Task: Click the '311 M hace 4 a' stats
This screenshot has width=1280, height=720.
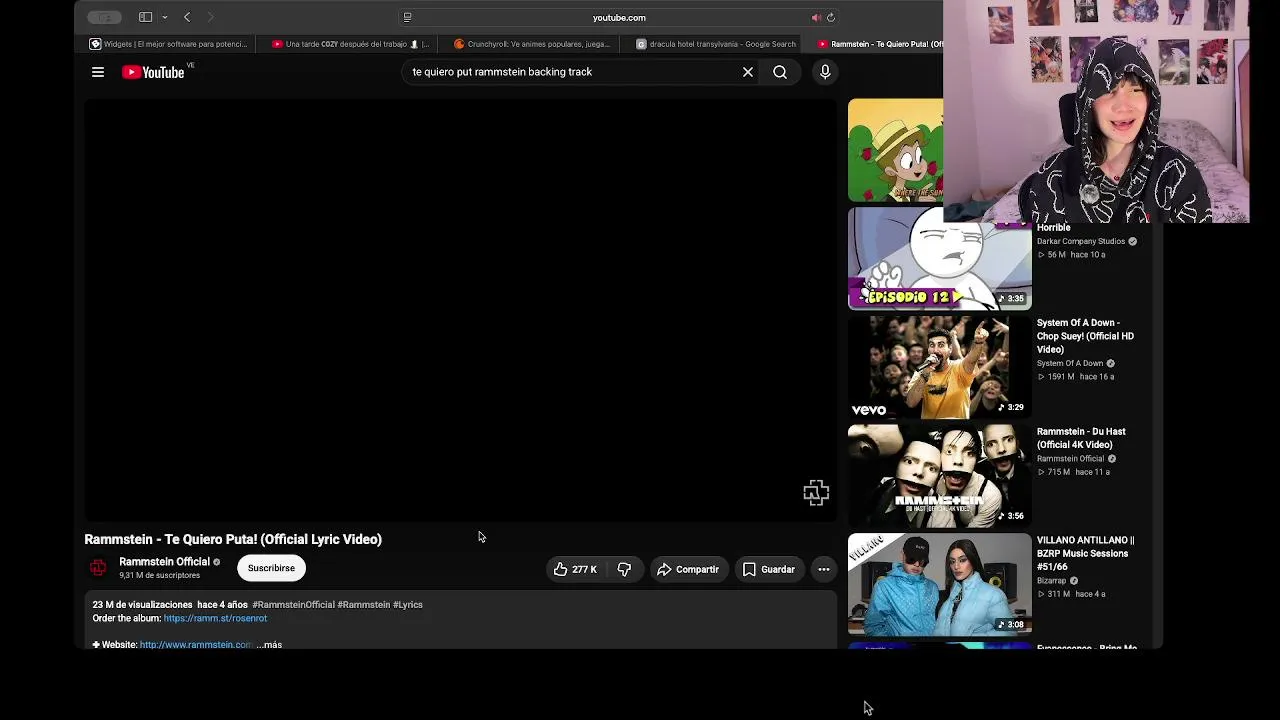Action: [1071, 594]
